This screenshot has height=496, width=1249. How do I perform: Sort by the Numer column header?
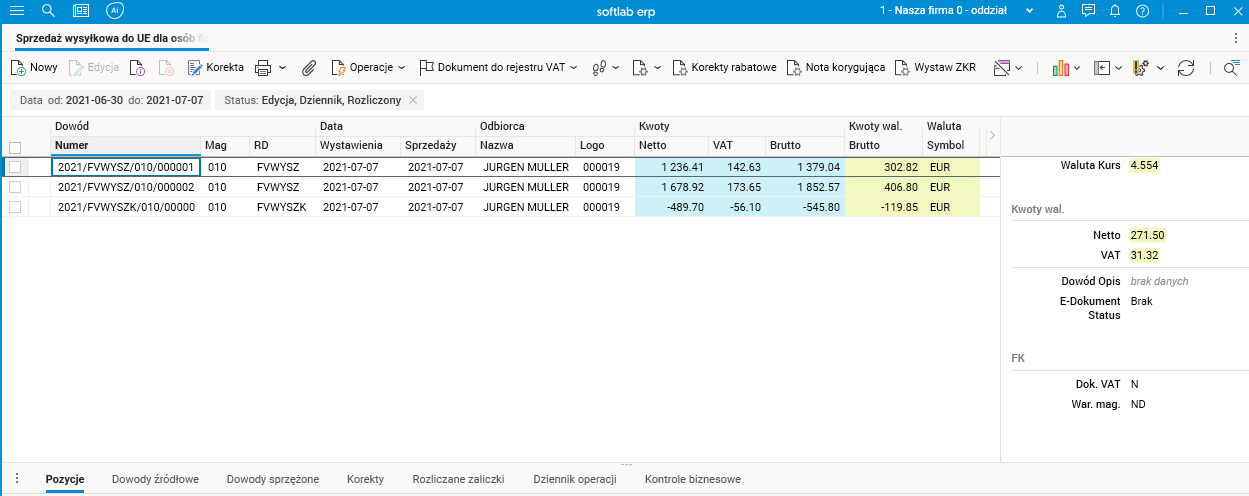tap(125, 146)
